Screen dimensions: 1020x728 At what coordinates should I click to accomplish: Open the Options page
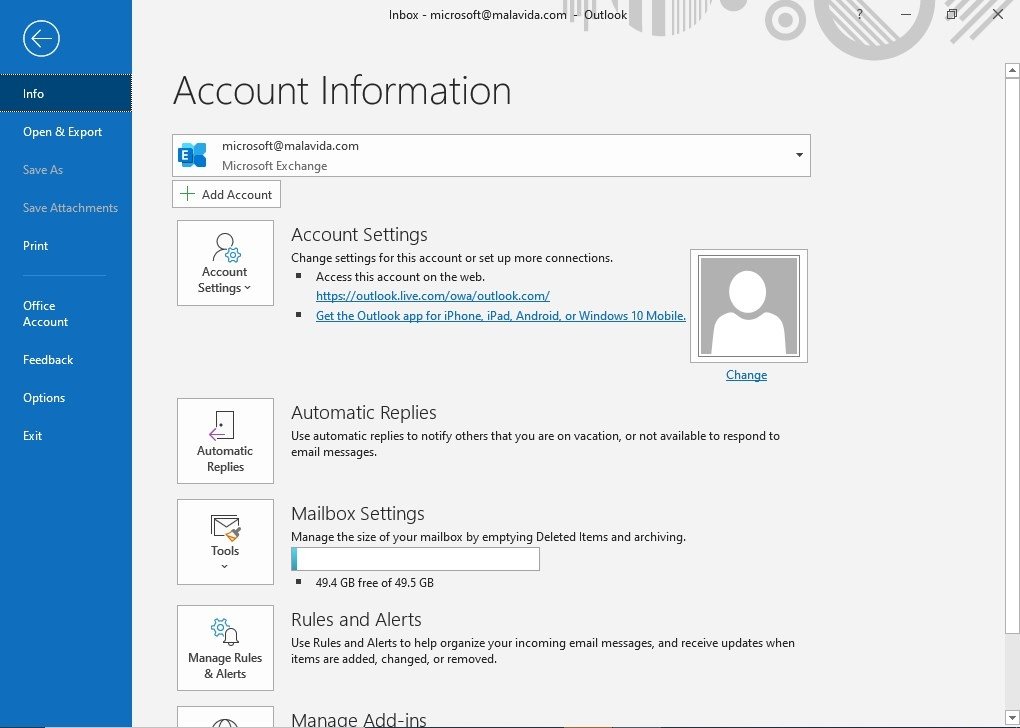point(44,397)
